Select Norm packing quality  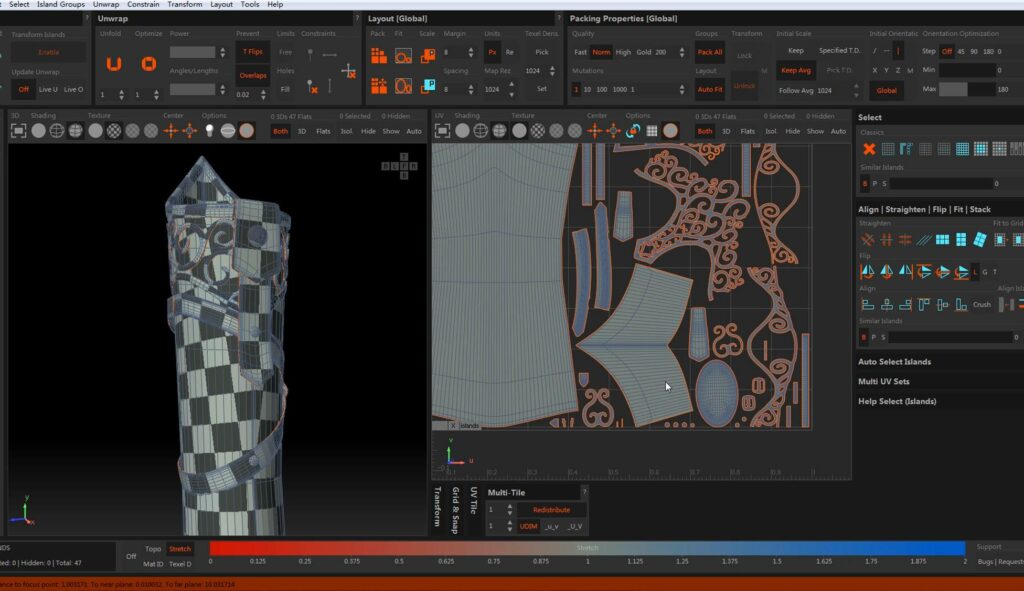pos(601,52)
